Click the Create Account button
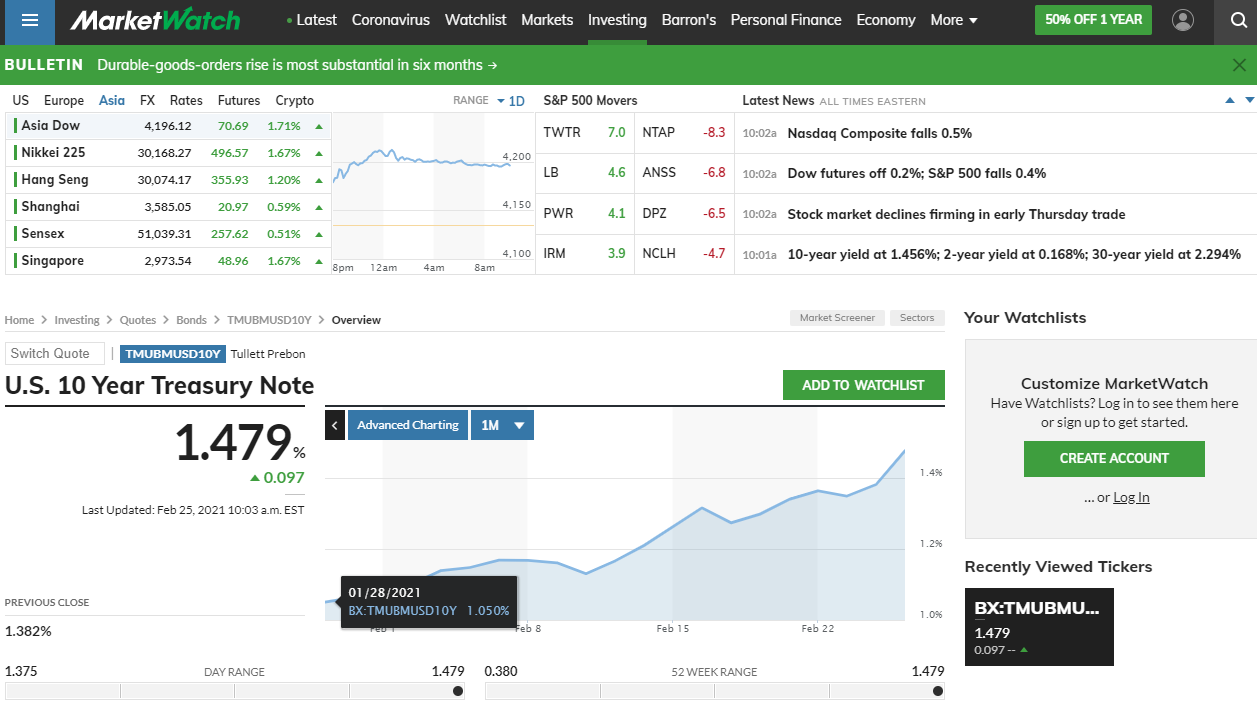Screen dimensions: 1257x711 1114,458
